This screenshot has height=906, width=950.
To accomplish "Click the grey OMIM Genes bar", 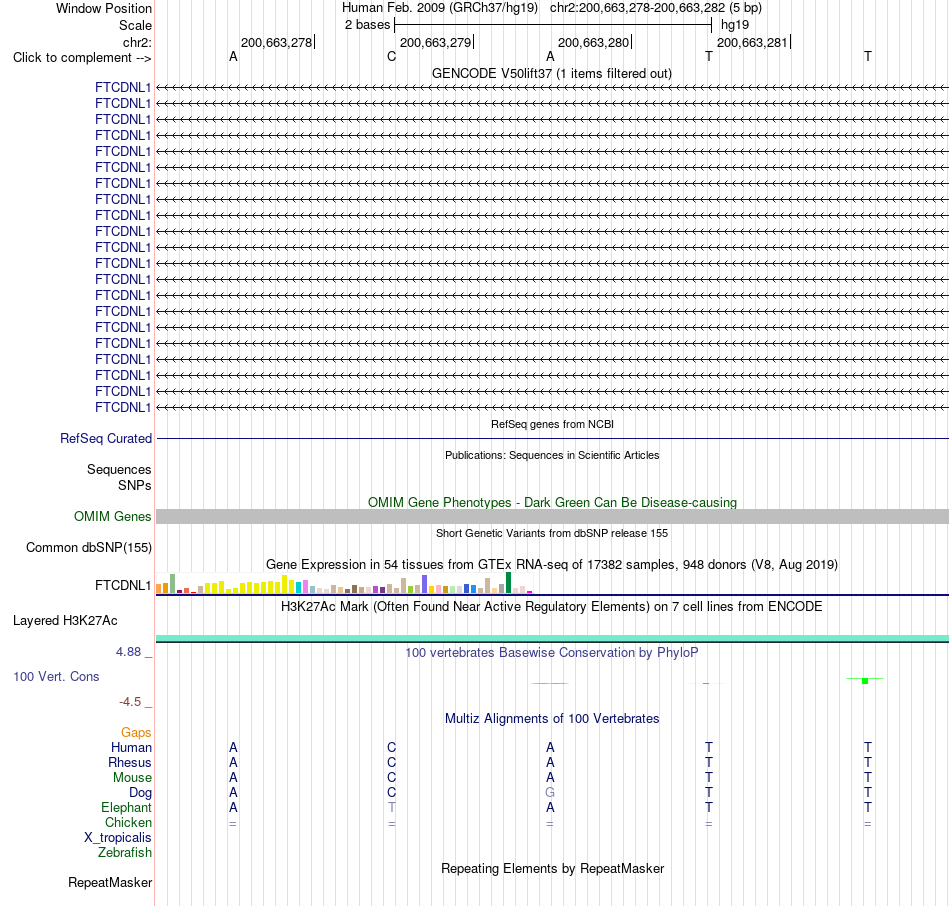I will pos(553,516).
